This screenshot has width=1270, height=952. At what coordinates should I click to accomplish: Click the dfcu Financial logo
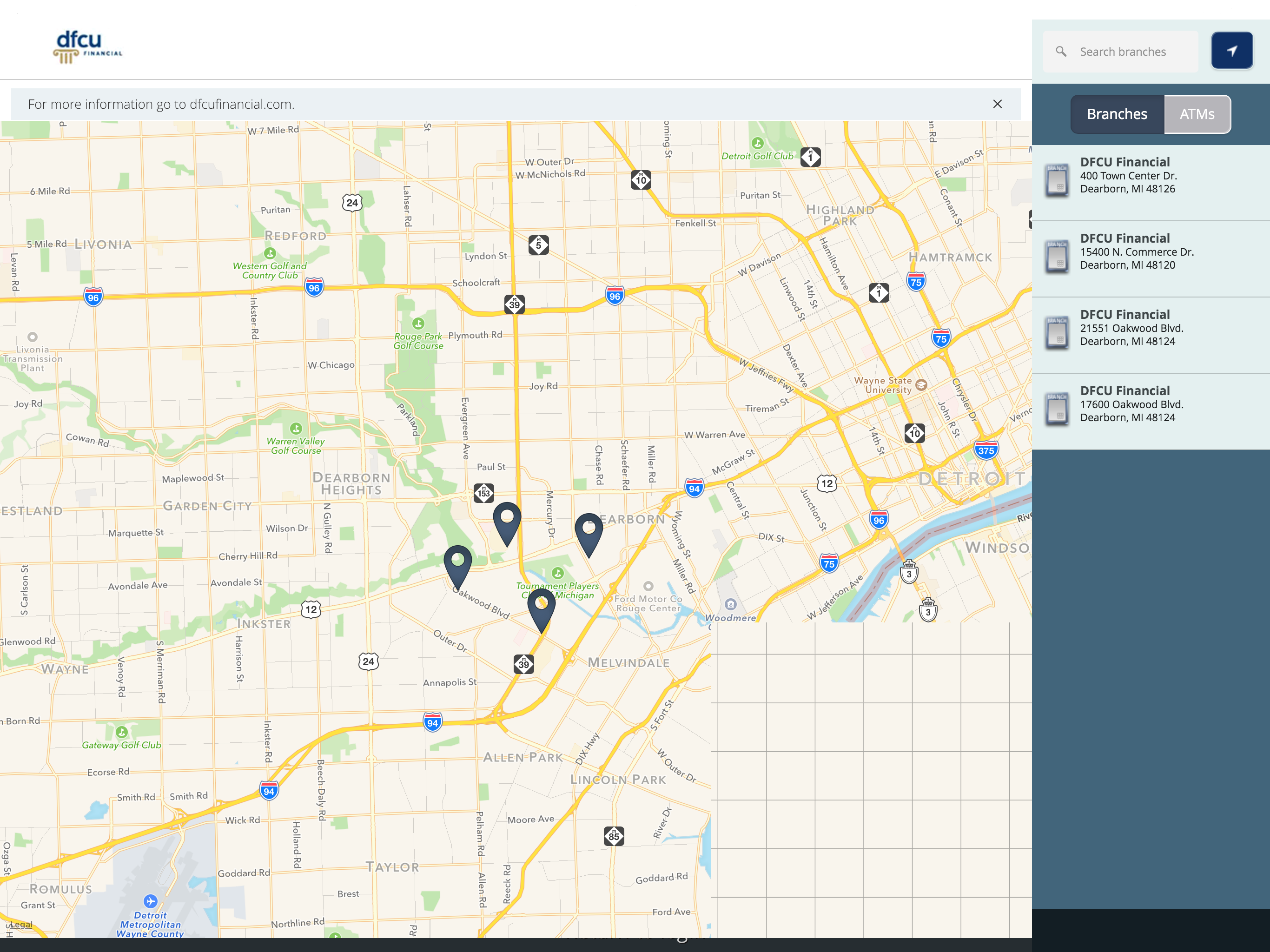[x=88, y=46]
